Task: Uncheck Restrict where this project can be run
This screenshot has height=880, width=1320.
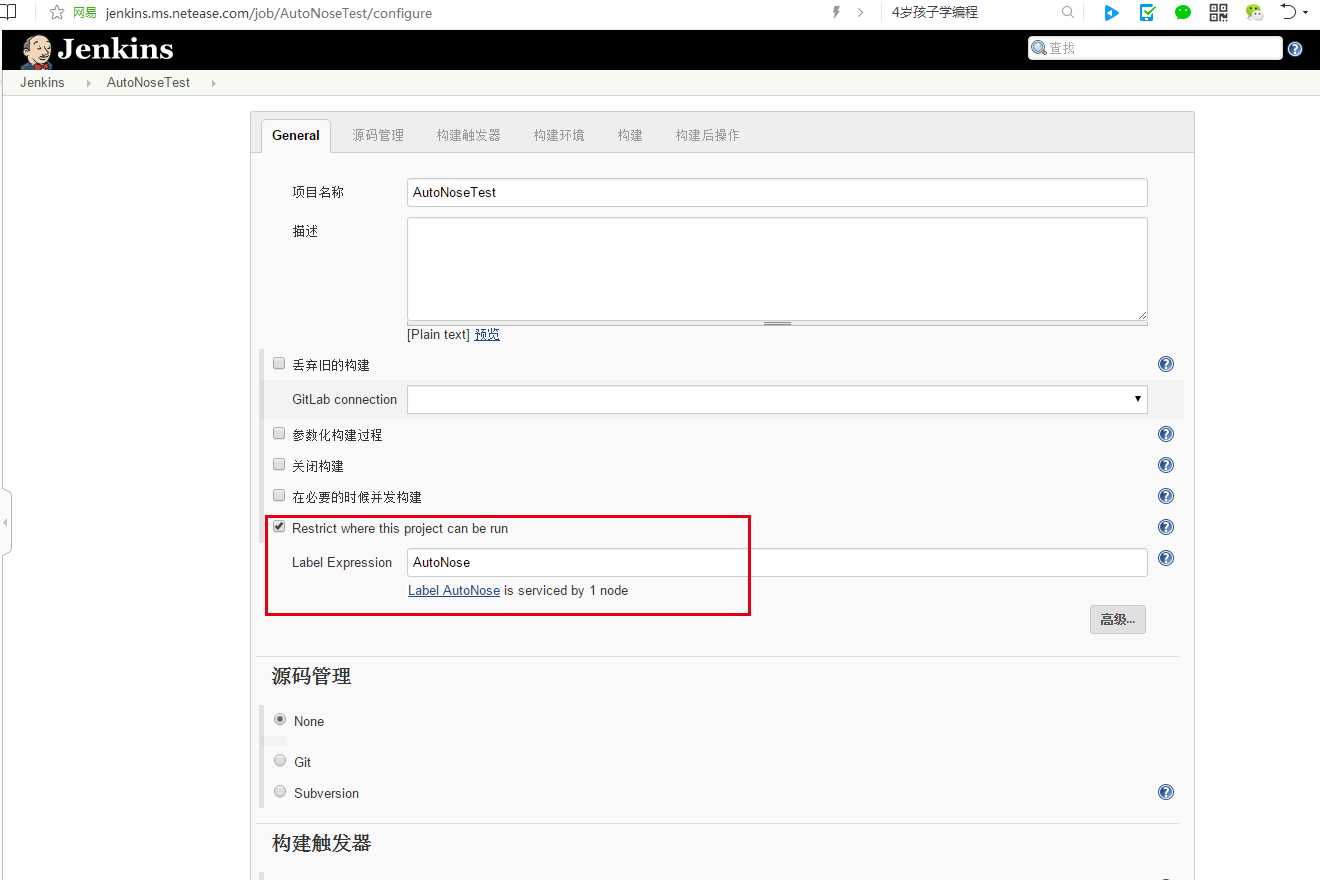Action: (279, 526)
